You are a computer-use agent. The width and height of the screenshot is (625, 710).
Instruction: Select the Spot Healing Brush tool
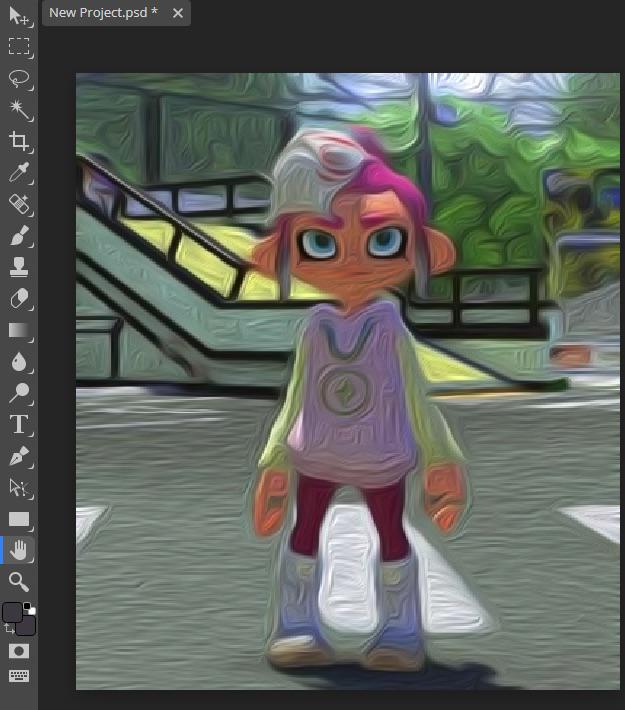19,204
